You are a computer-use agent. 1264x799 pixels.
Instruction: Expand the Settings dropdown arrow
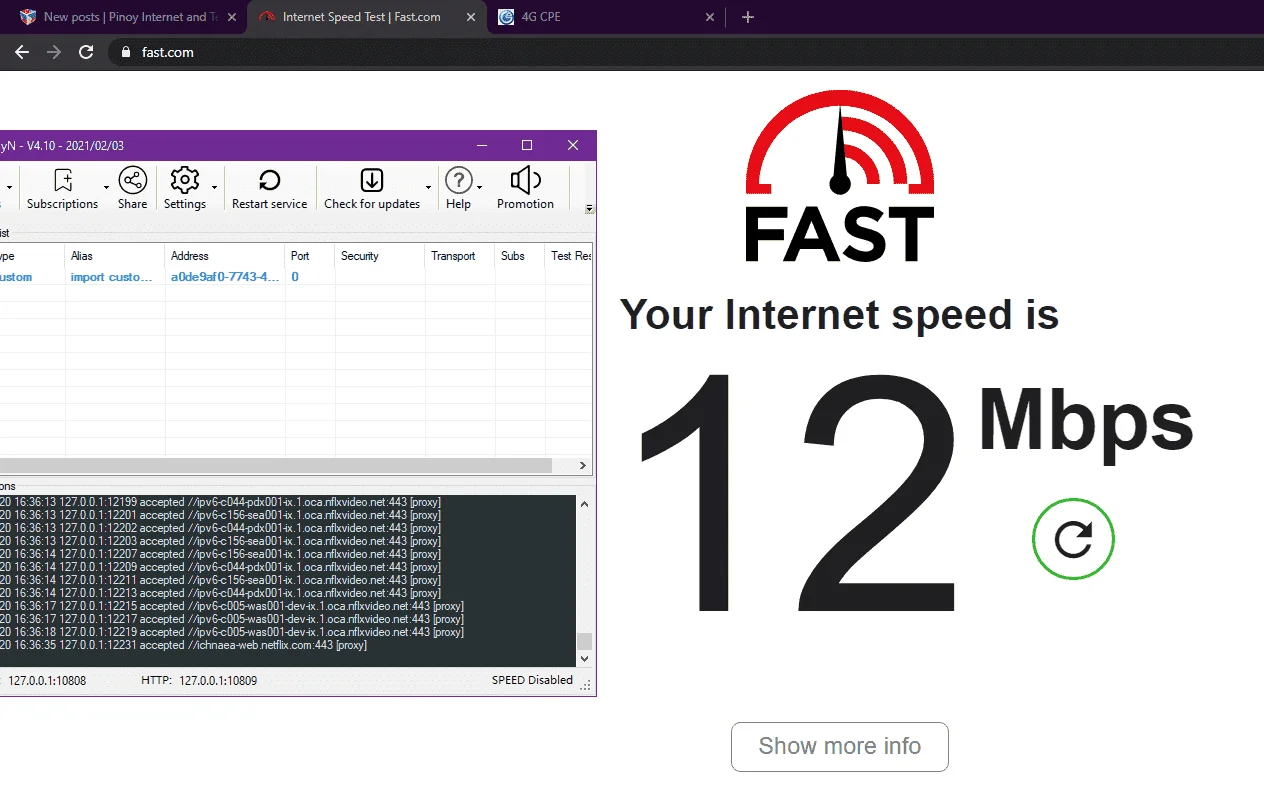pyautogui.click(x=214, y=188)
